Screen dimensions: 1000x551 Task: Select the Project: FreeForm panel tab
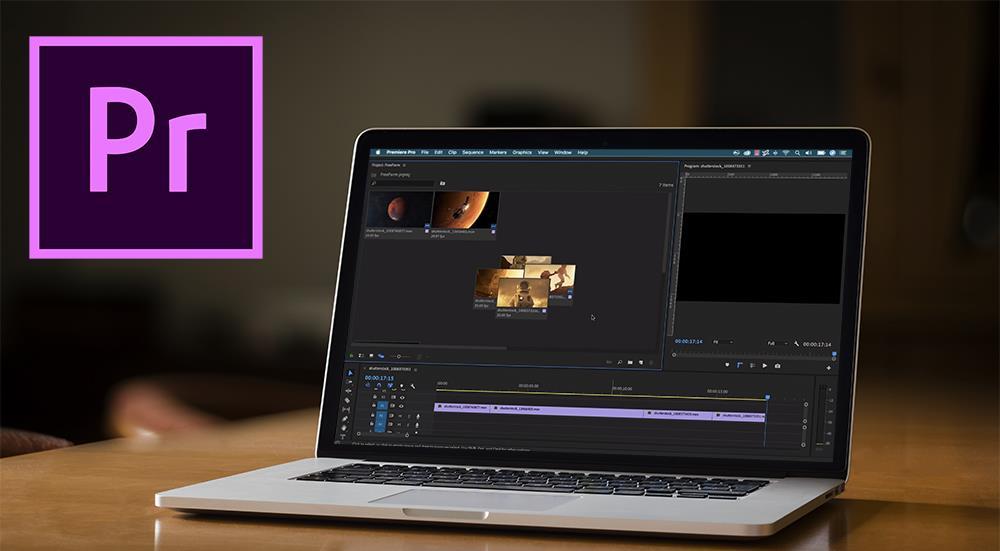pyautogui.click(x=386, y=165)
